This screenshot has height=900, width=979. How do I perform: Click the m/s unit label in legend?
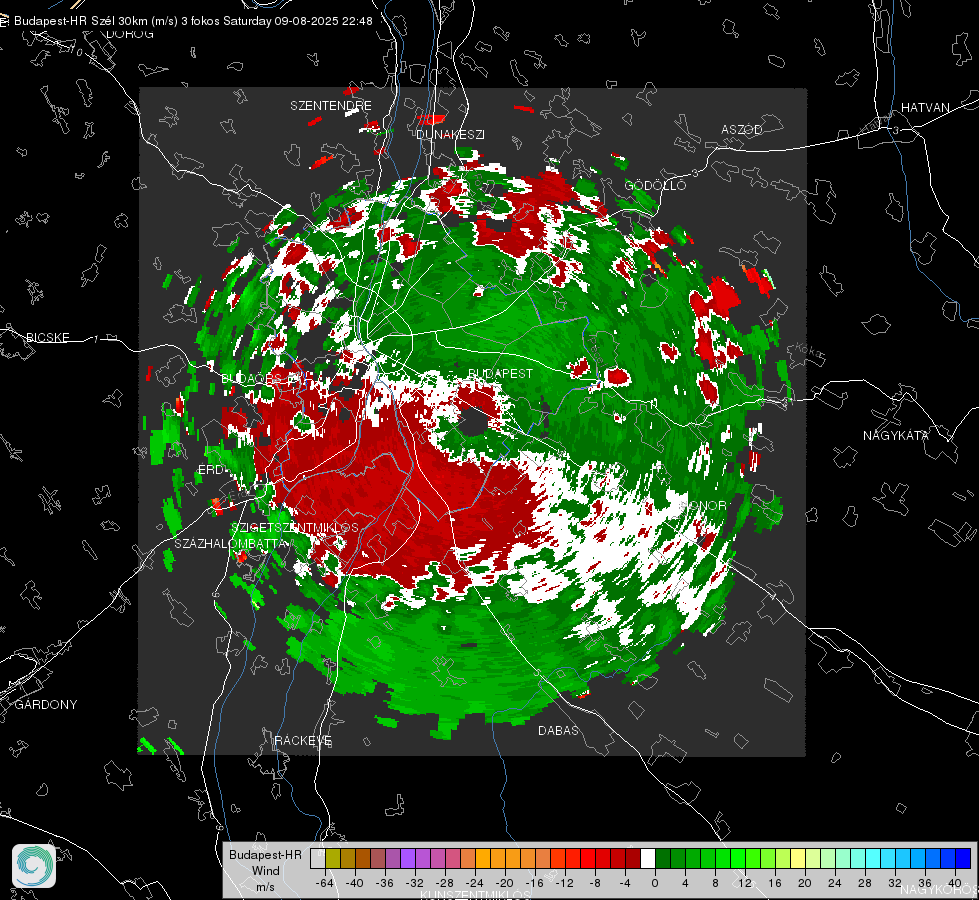(265, 887)
